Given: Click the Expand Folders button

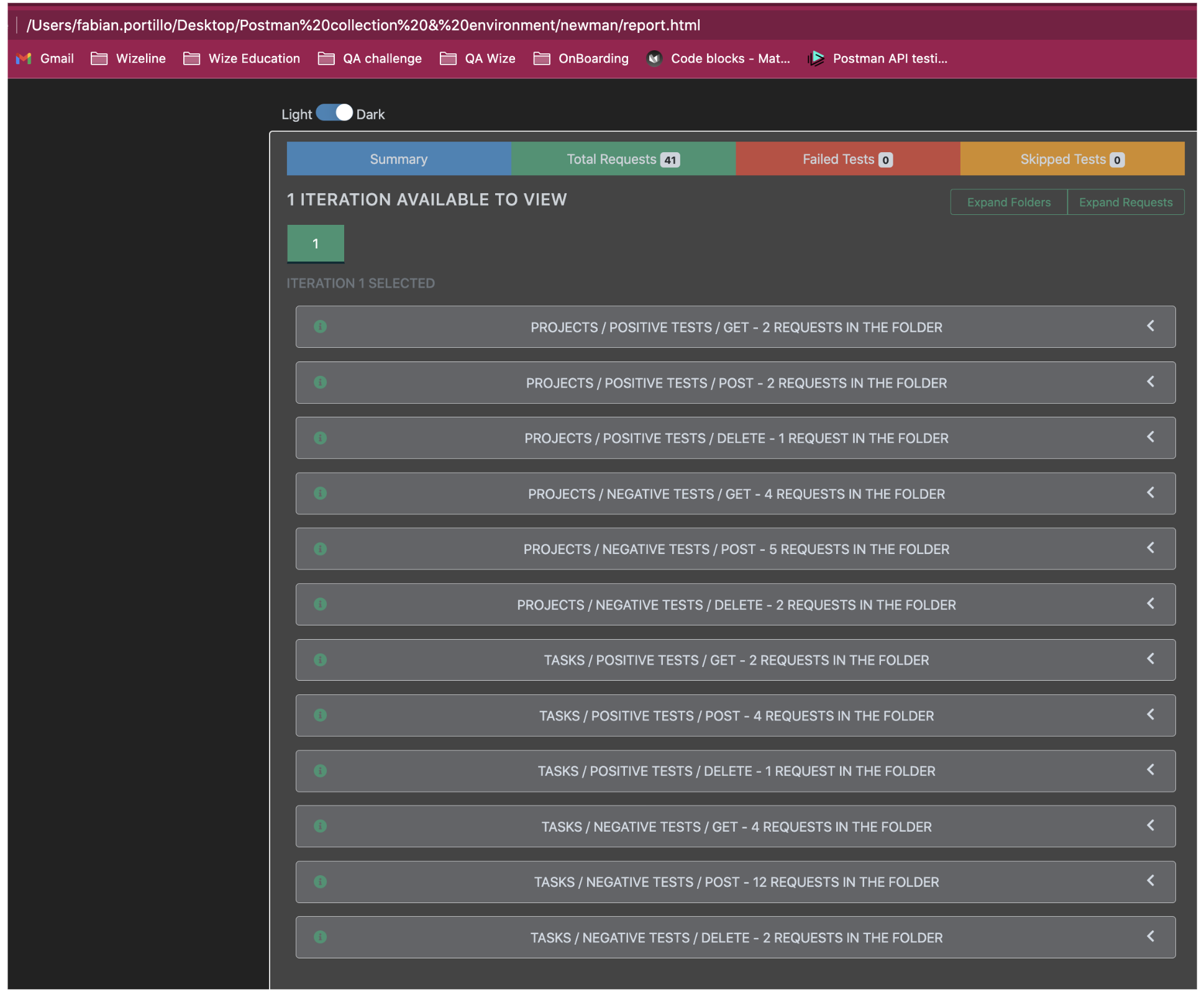Looking at the screenshot, I should pos(1008,202).
